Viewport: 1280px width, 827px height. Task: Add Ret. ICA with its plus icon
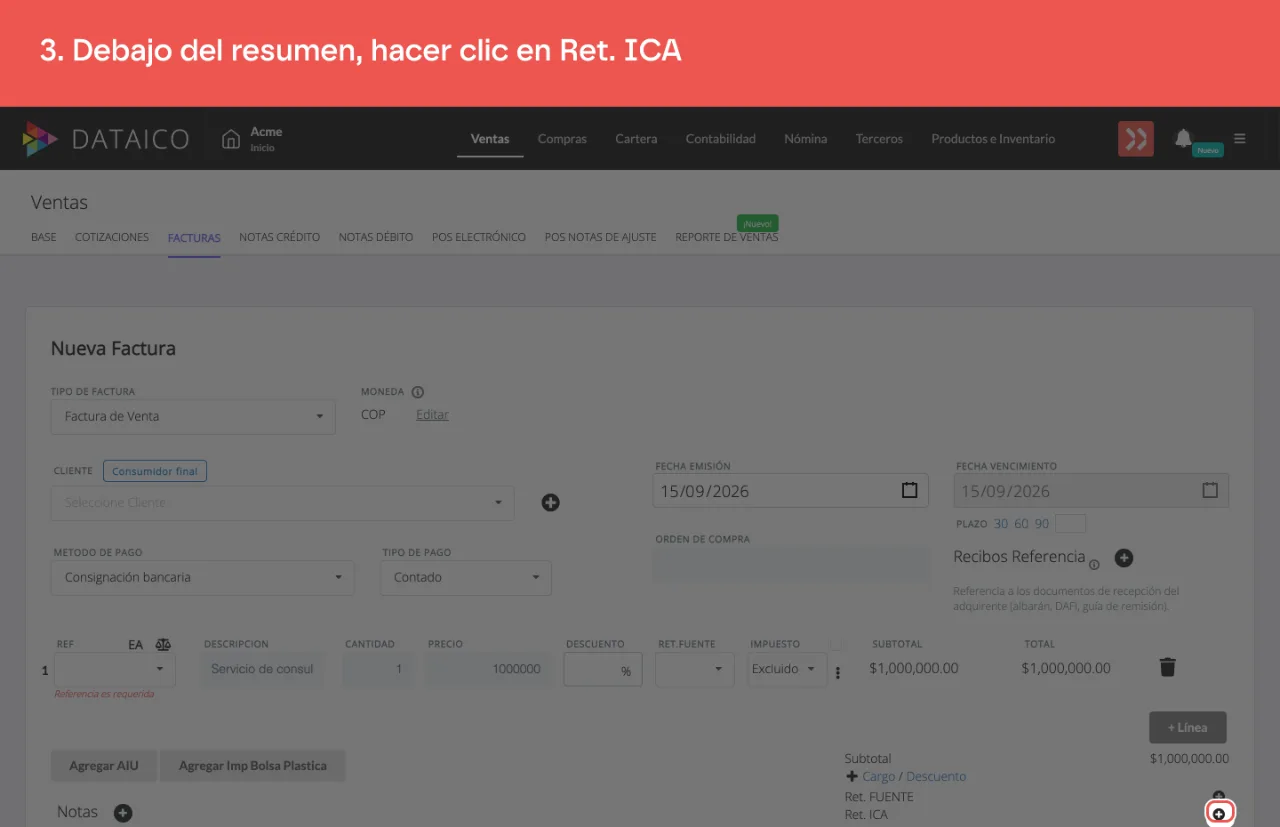coord(1219,814)
